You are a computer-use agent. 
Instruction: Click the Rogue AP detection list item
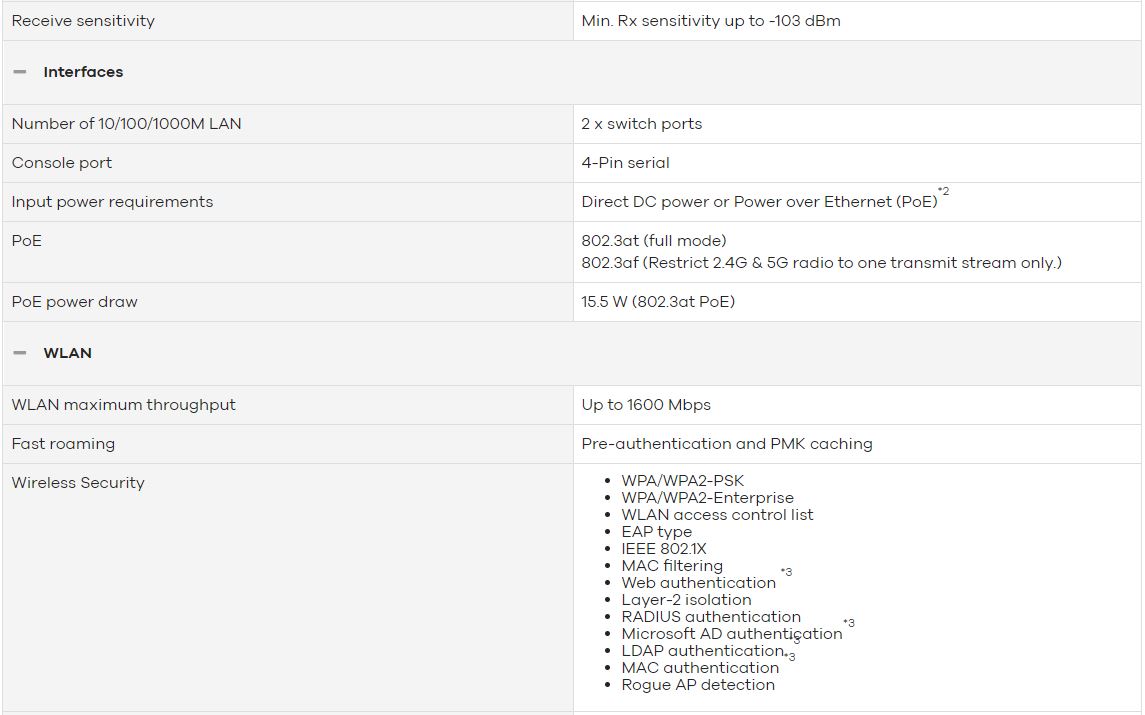point(698,685)
